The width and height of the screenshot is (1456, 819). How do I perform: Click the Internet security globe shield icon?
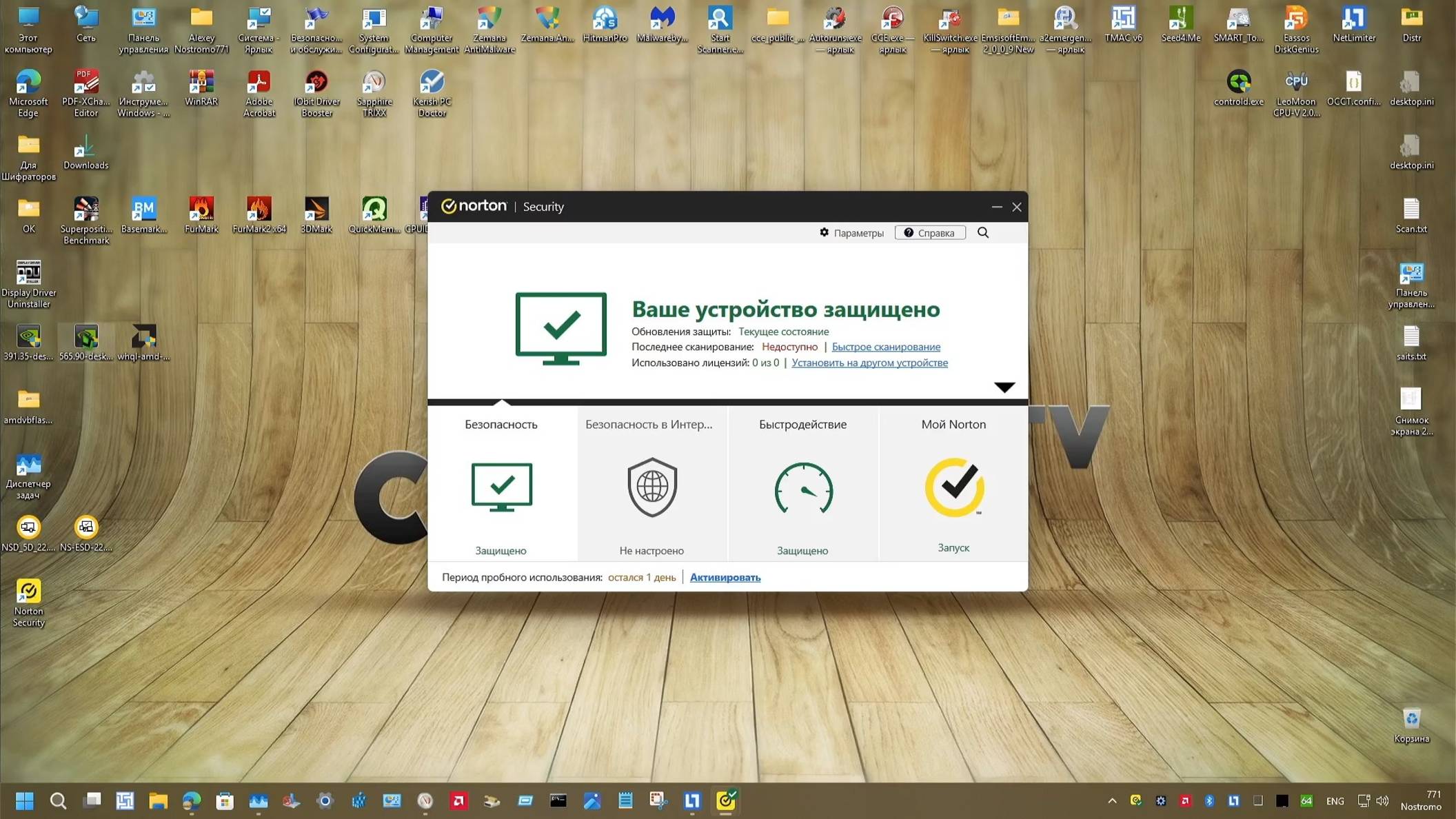coord(651,487)
